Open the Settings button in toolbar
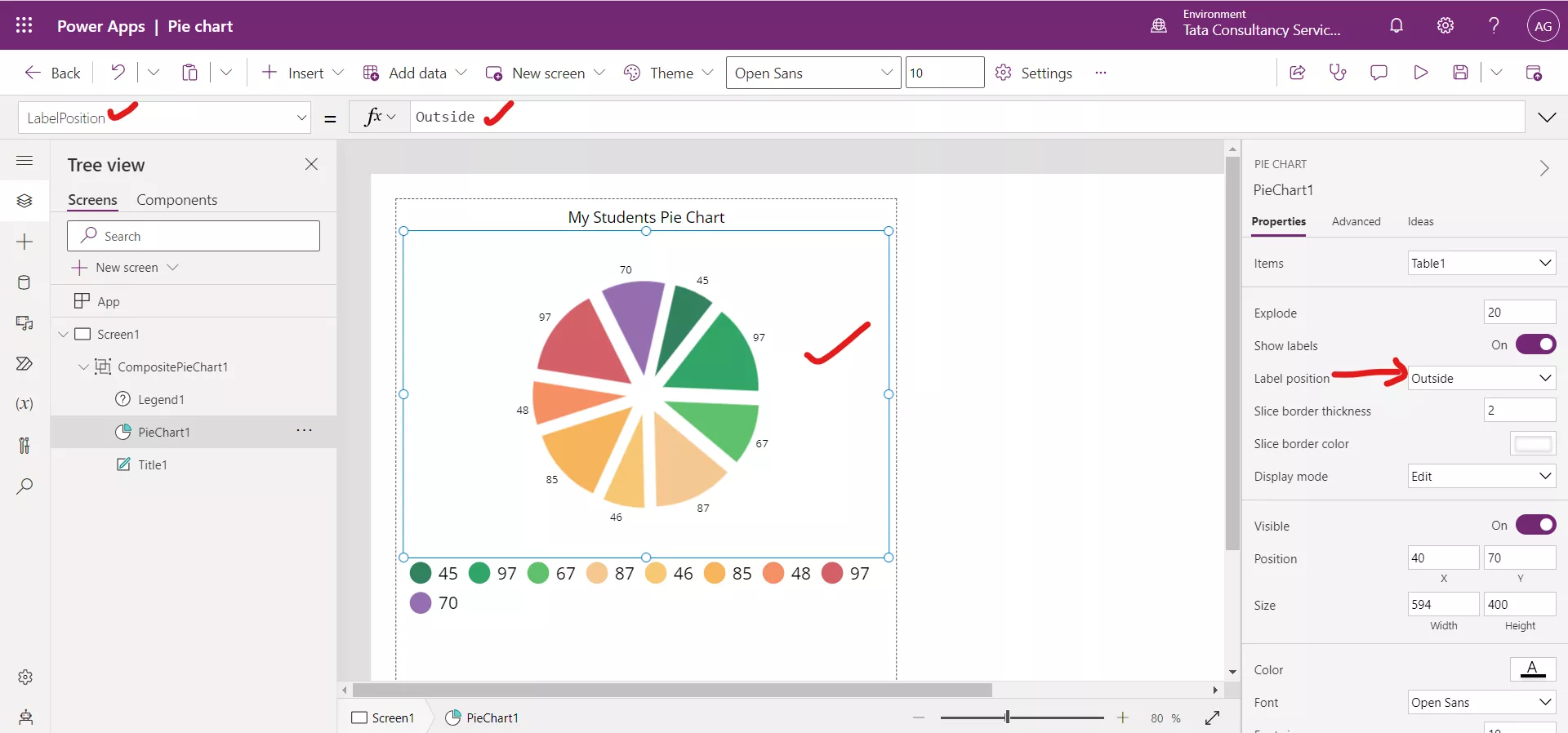This screenshot has height=733, width=1568. pyautogui.click(x=1034, y=73)
